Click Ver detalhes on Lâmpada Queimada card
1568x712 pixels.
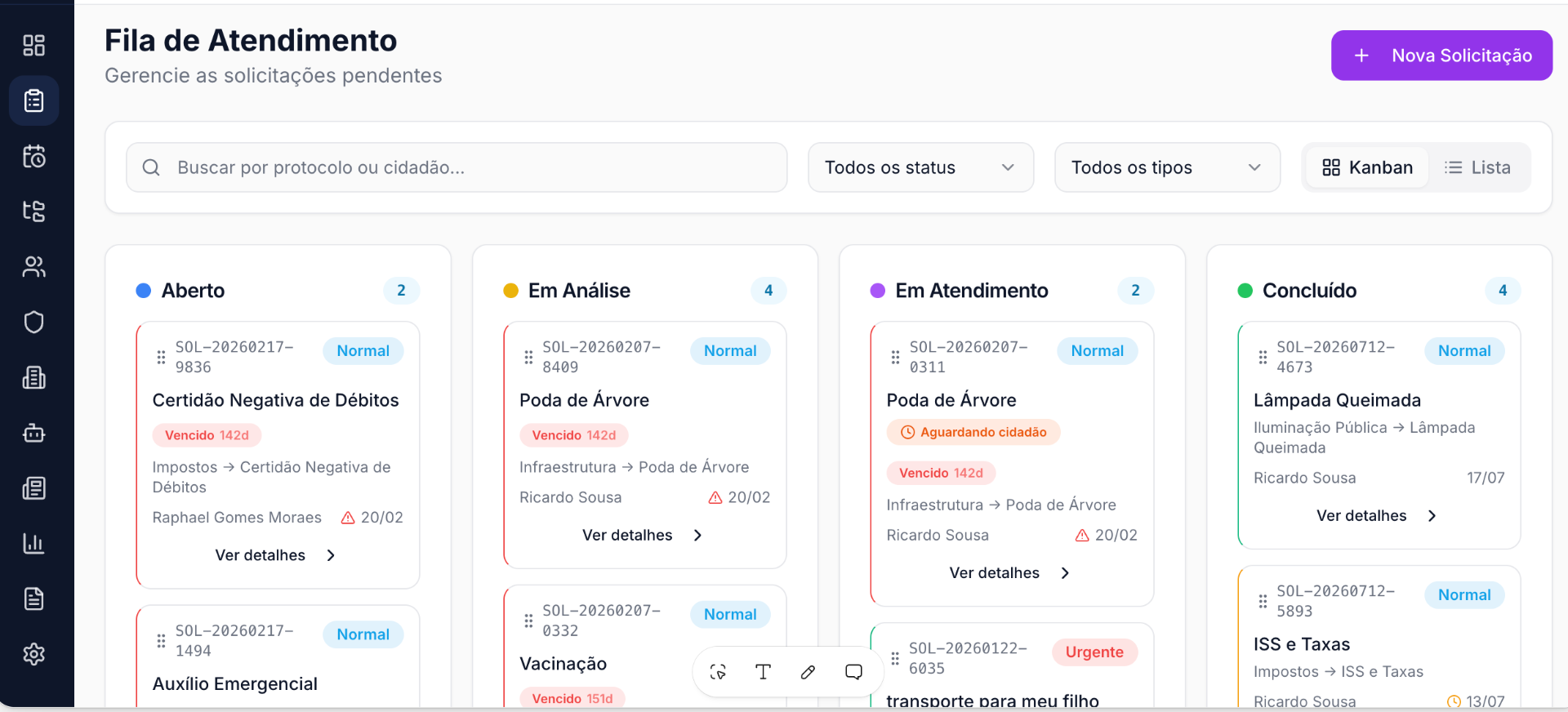[x=1377, y=516]
